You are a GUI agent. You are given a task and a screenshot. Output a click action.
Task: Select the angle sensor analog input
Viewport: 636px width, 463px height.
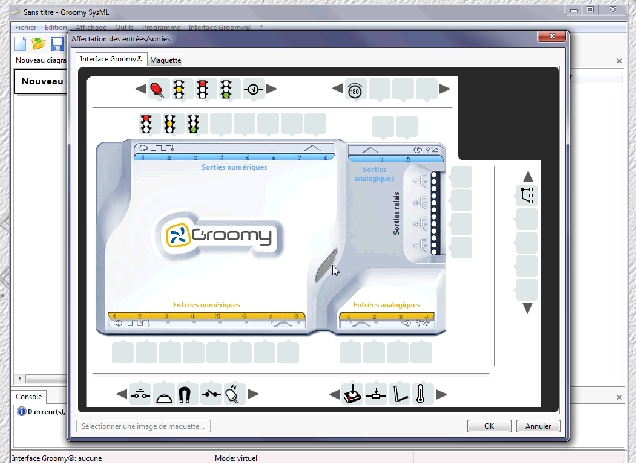pos(400,394)
